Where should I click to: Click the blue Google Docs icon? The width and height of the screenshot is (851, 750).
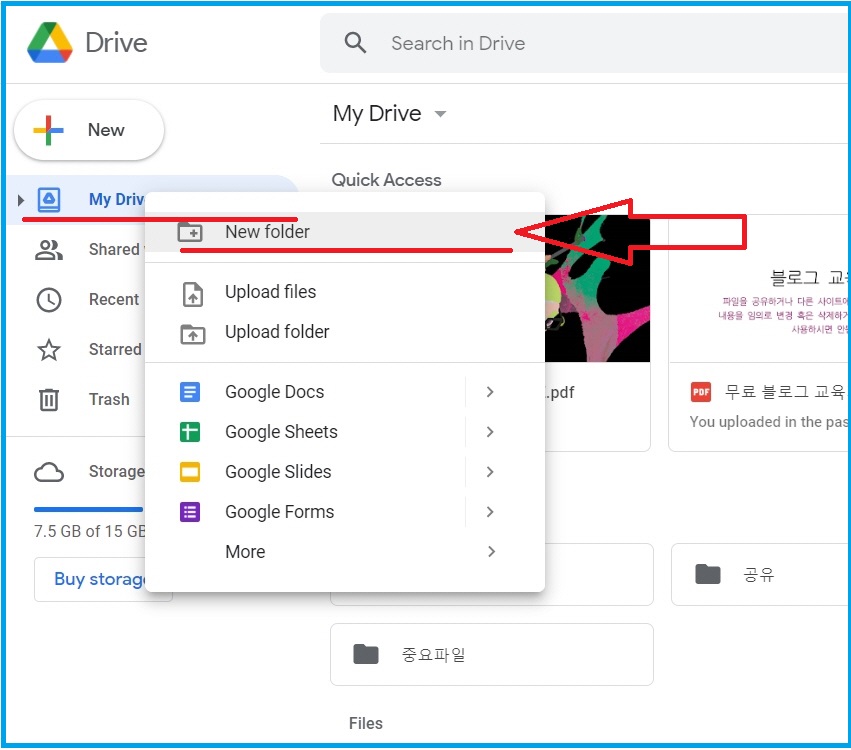tap(190, 392)
